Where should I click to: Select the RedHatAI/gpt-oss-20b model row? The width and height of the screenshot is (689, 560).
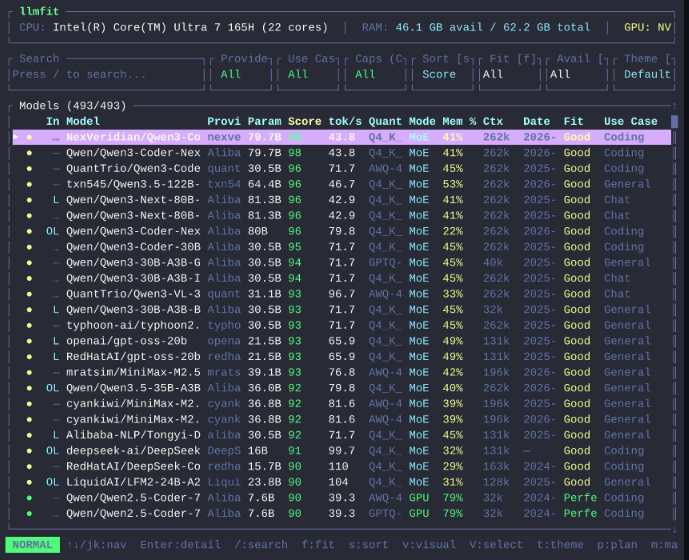coord(342,356)
